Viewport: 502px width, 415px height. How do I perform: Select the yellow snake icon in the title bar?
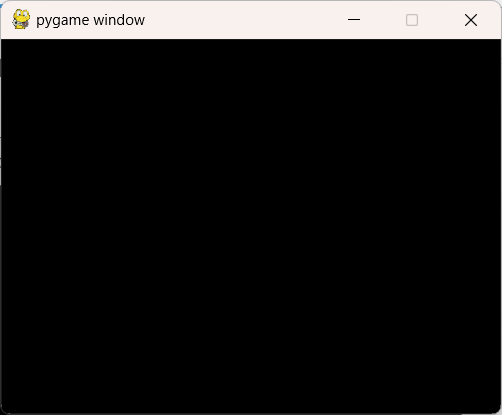[x=21, y=19]
